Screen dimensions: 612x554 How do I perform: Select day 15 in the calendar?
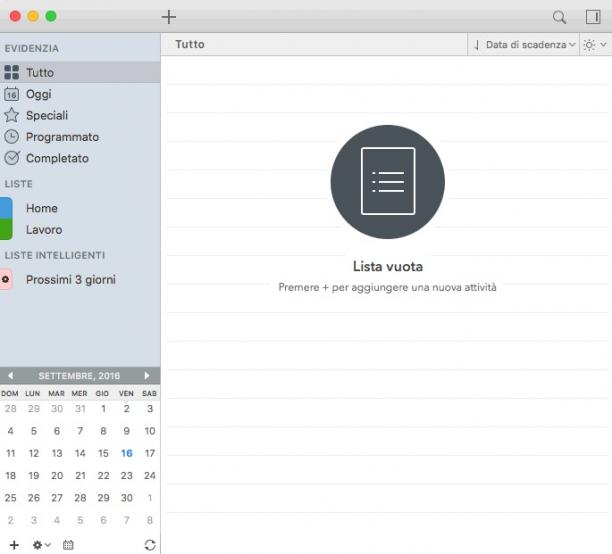(x=103, y=453)
